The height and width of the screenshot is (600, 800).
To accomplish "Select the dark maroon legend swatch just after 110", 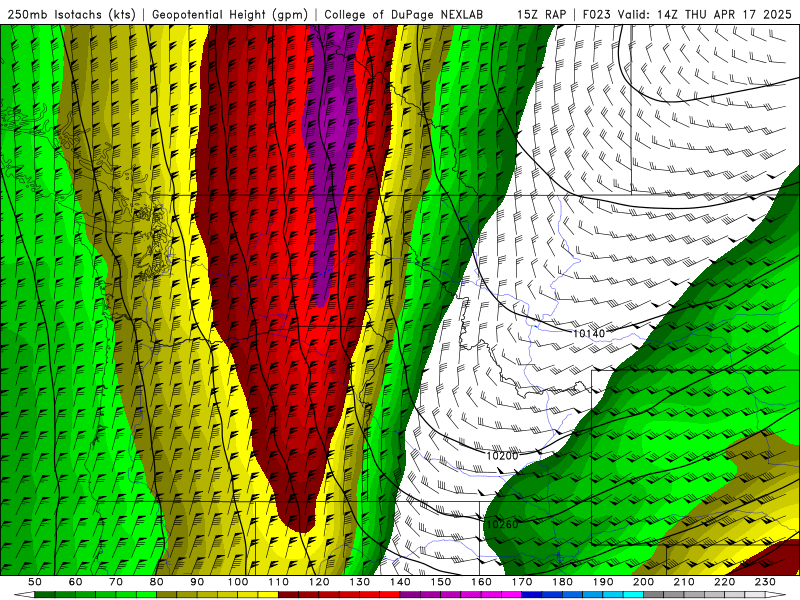I will 288,595.
